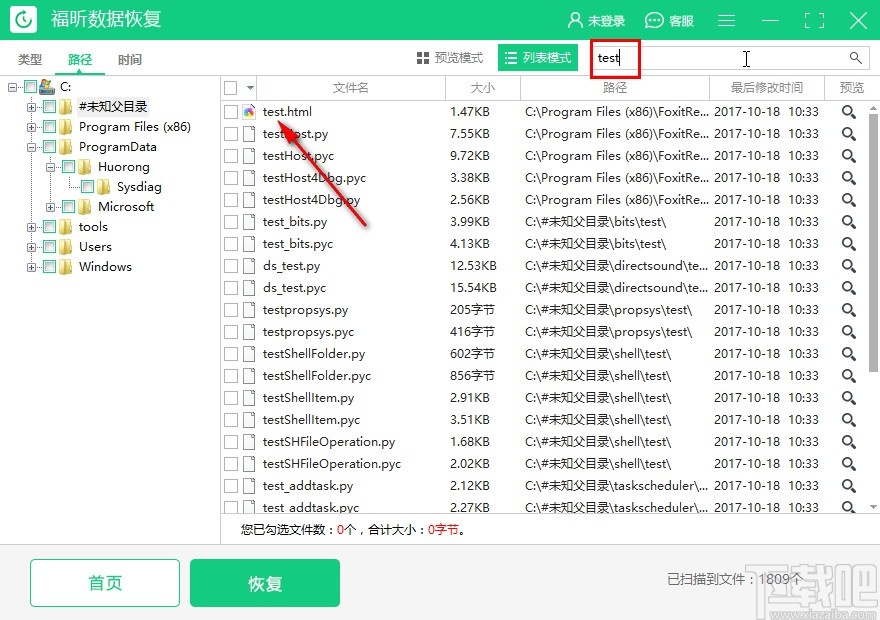Switch to the 时间 tab

[x=130, y=59]
